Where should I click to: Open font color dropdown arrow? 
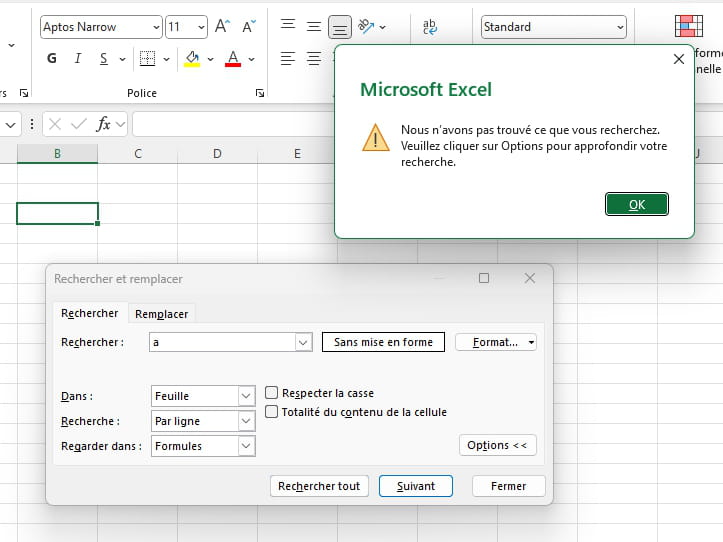[x=251, y=59]
